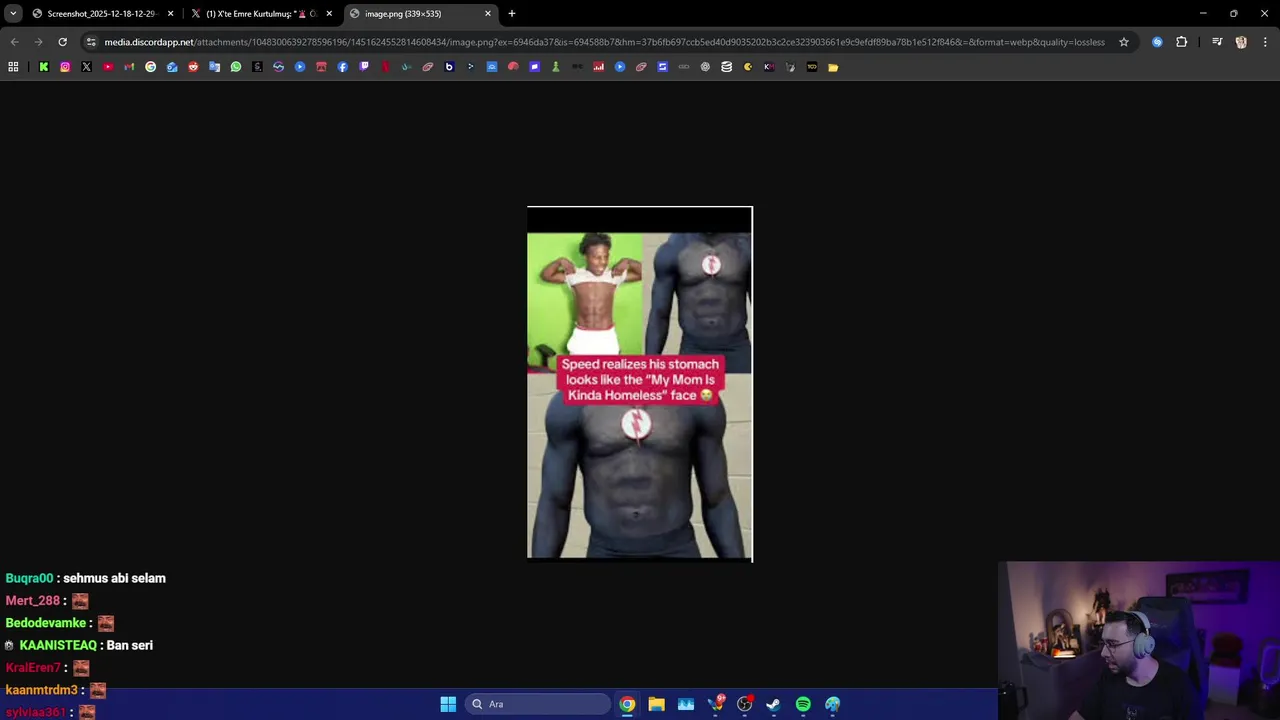Click the KAANISTEAQ chat username

click(x=58, y=645)
